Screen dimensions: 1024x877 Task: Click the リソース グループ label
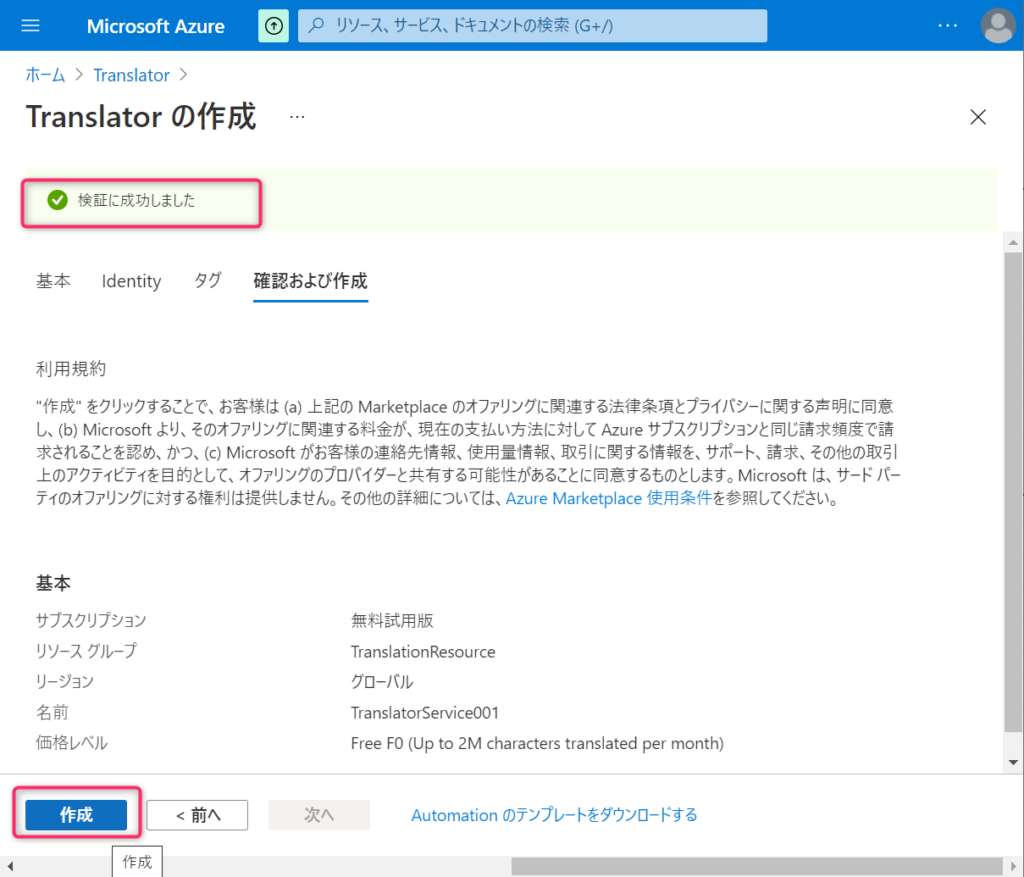(x=86, y=651)
